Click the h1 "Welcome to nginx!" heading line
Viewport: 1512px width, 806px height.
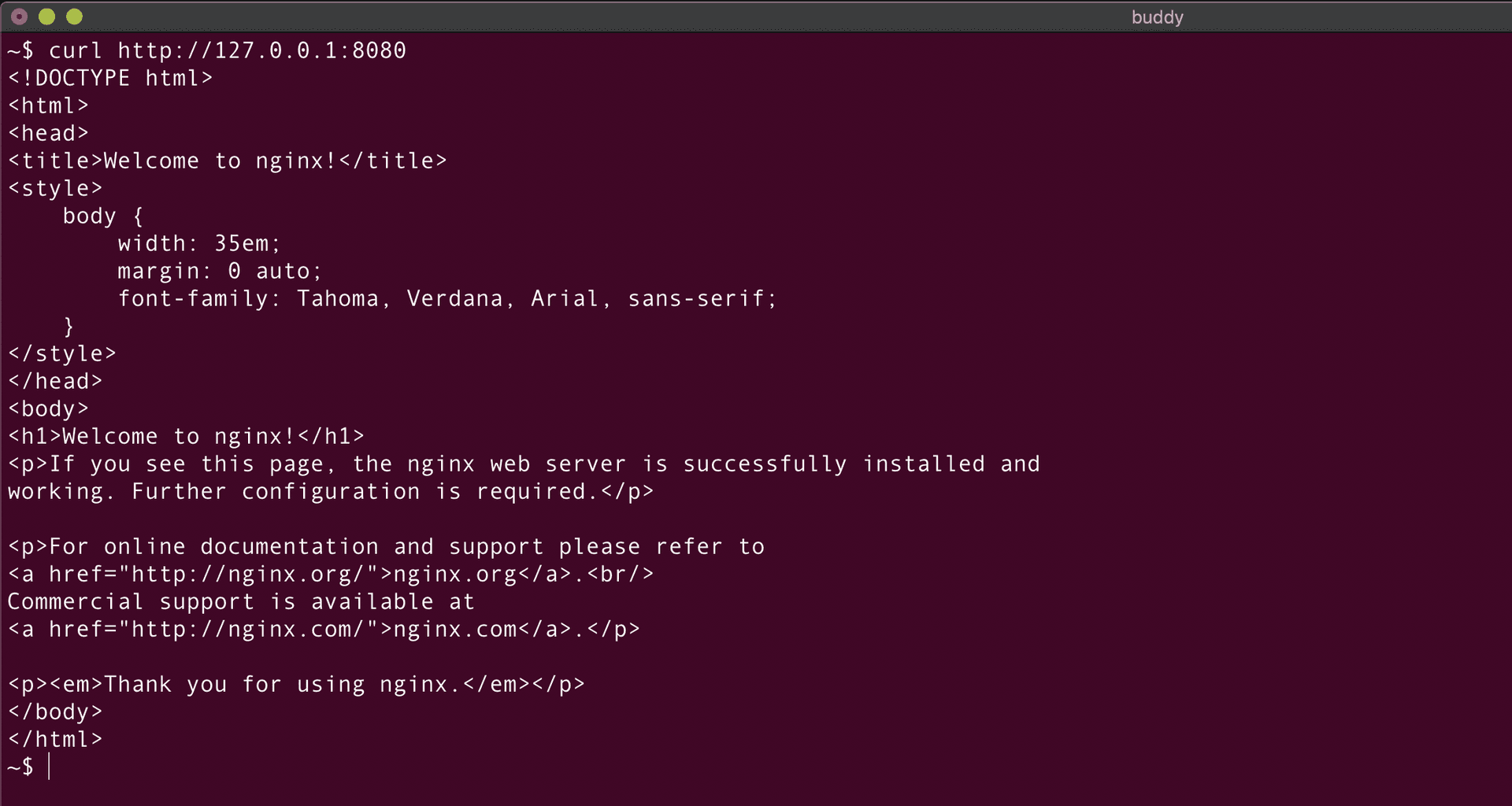[x=186, y=436]
